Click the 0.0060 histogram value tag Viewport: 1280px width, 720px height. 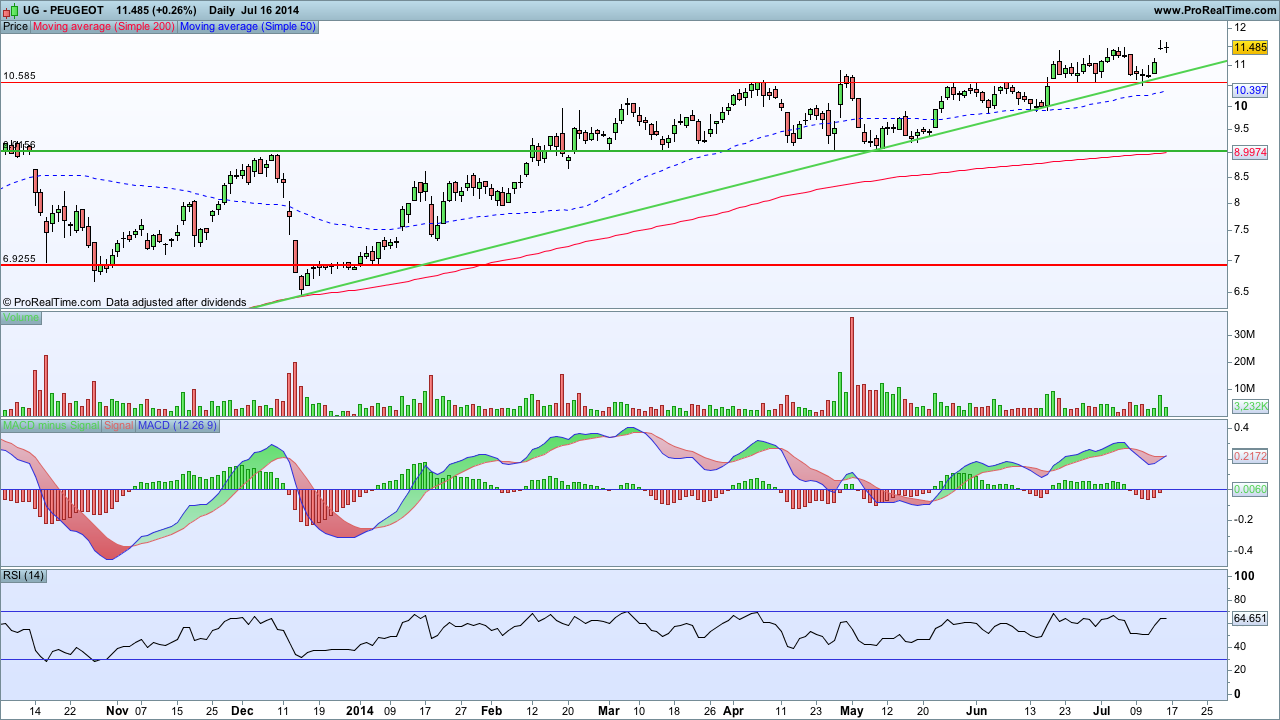[x=1250, y=489]
